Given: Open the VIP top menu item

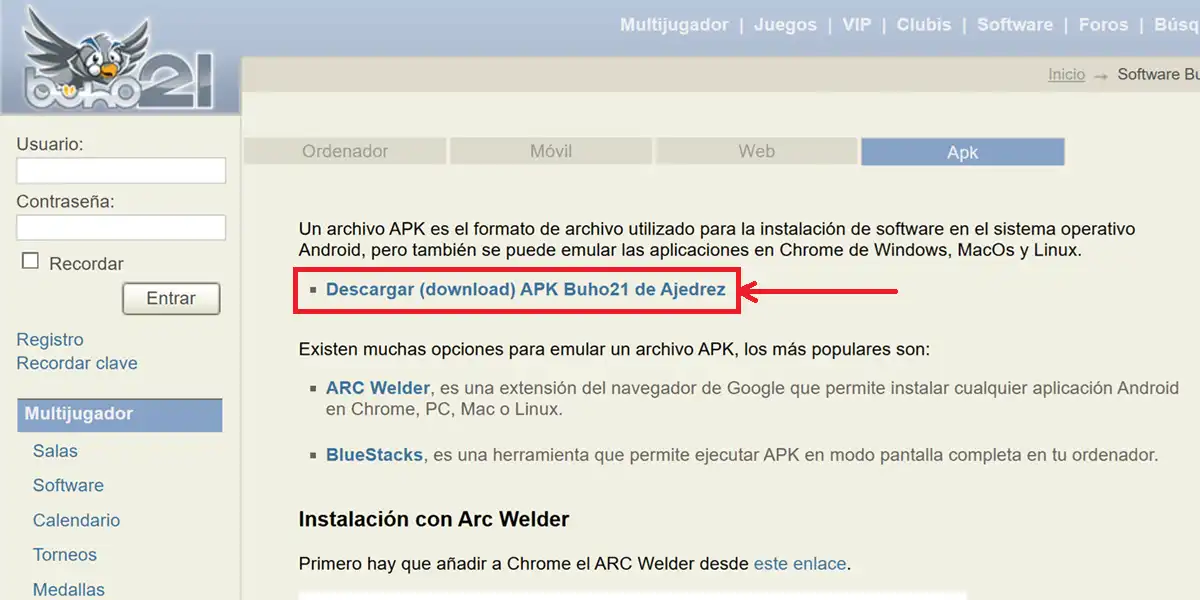Looking at the screenshot, I should coord(857,25).
